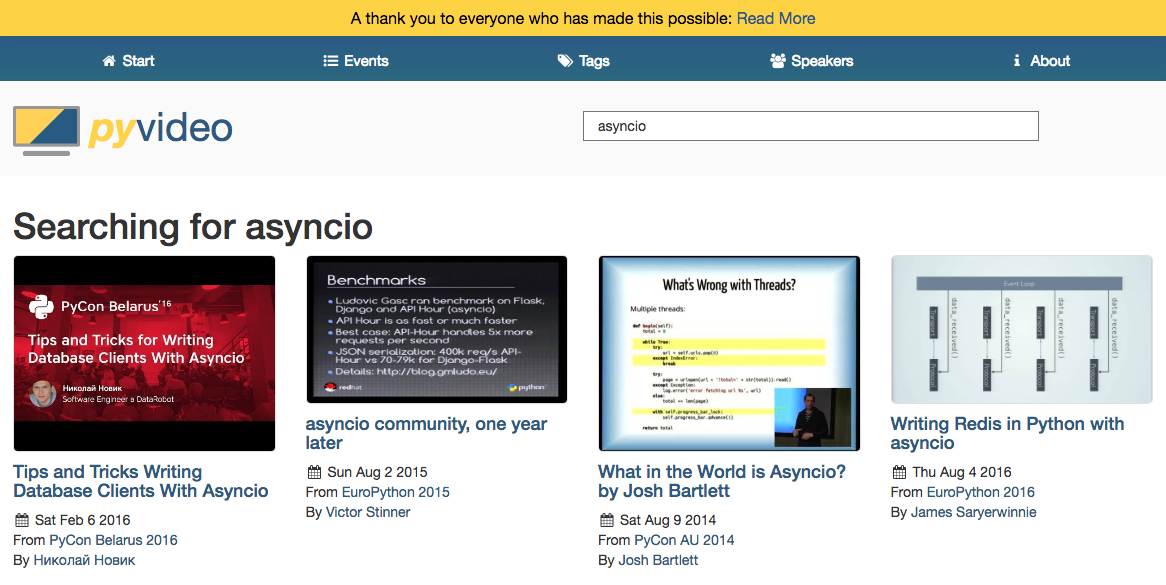Click calendar icon next to Thu Aug 4 2016
The image size is (1166, 585).
[899, 472]
